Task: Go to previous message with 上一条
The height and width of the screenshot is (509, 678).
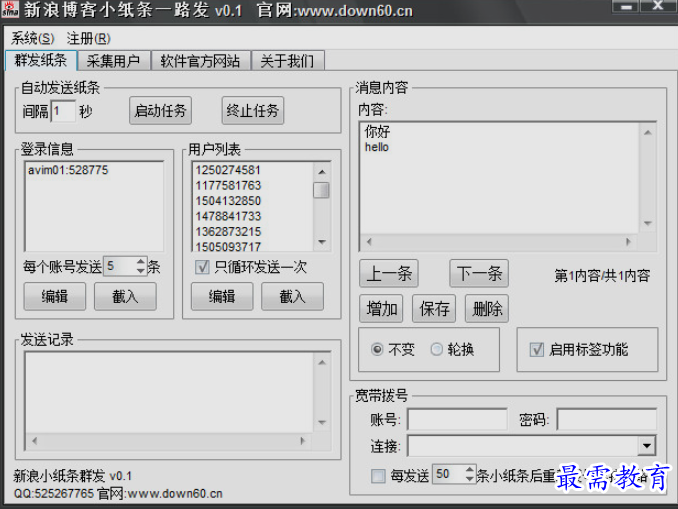Action: pyautogui.click(x=389, y=273)
